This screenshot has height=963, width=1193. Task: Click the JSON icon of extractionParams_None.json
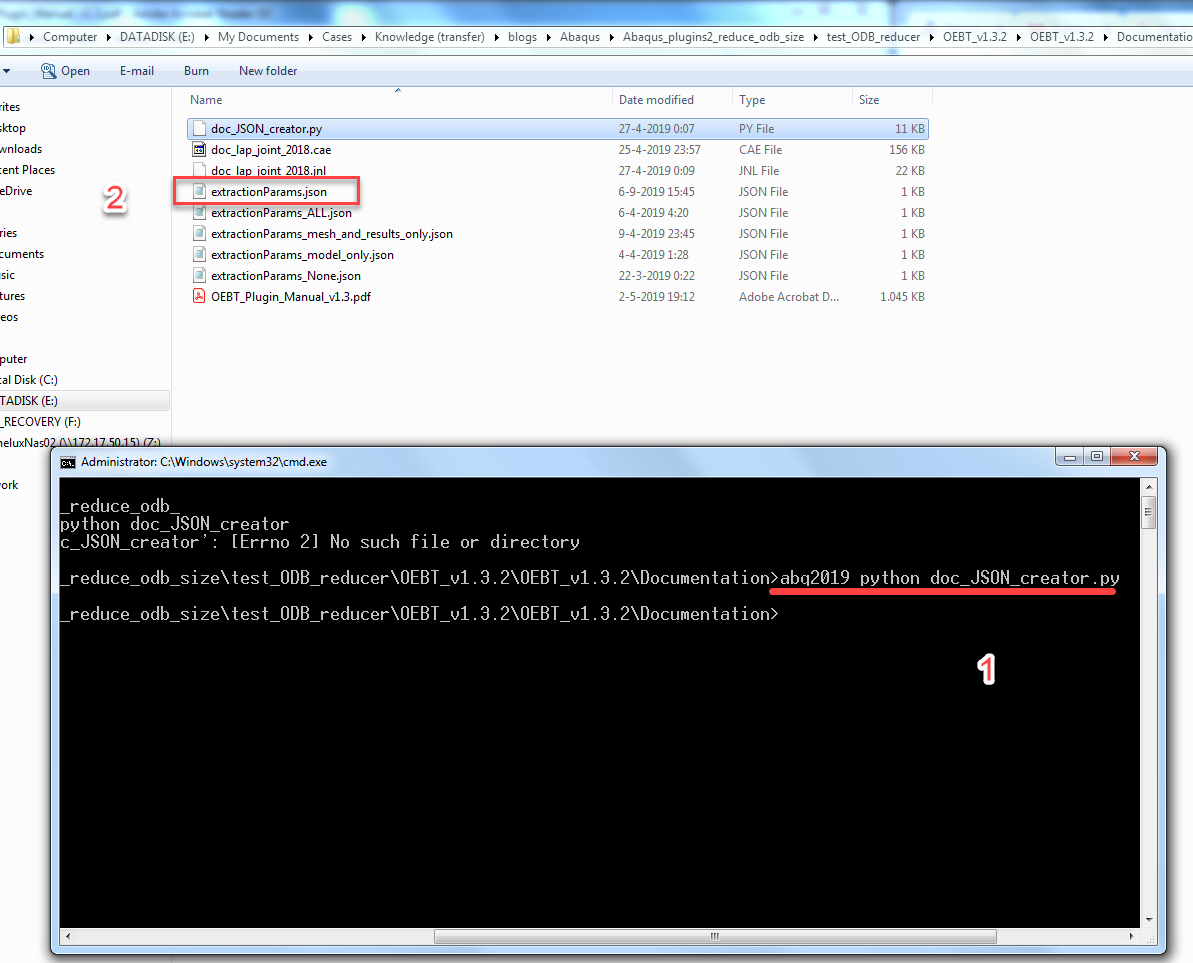pos(198,275)
